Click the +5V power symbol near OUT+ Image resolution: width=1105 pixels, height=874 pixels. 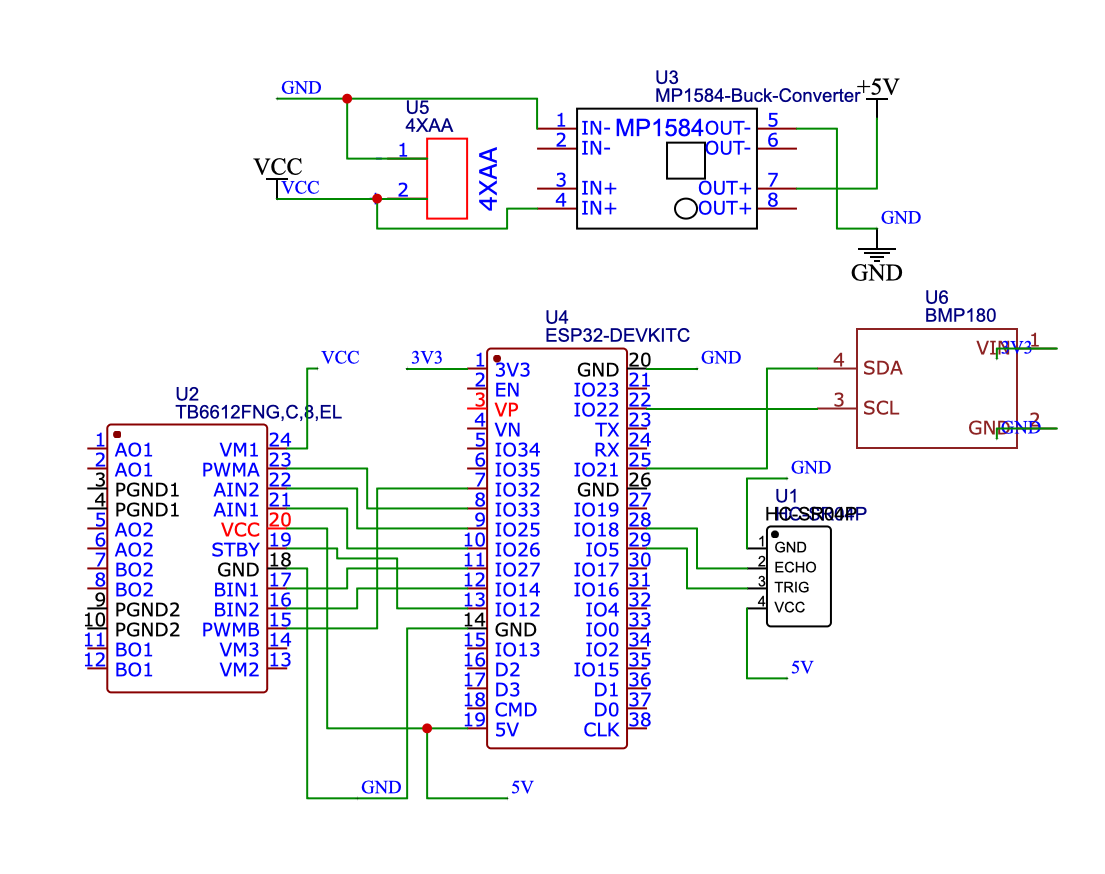coord(878,88)
